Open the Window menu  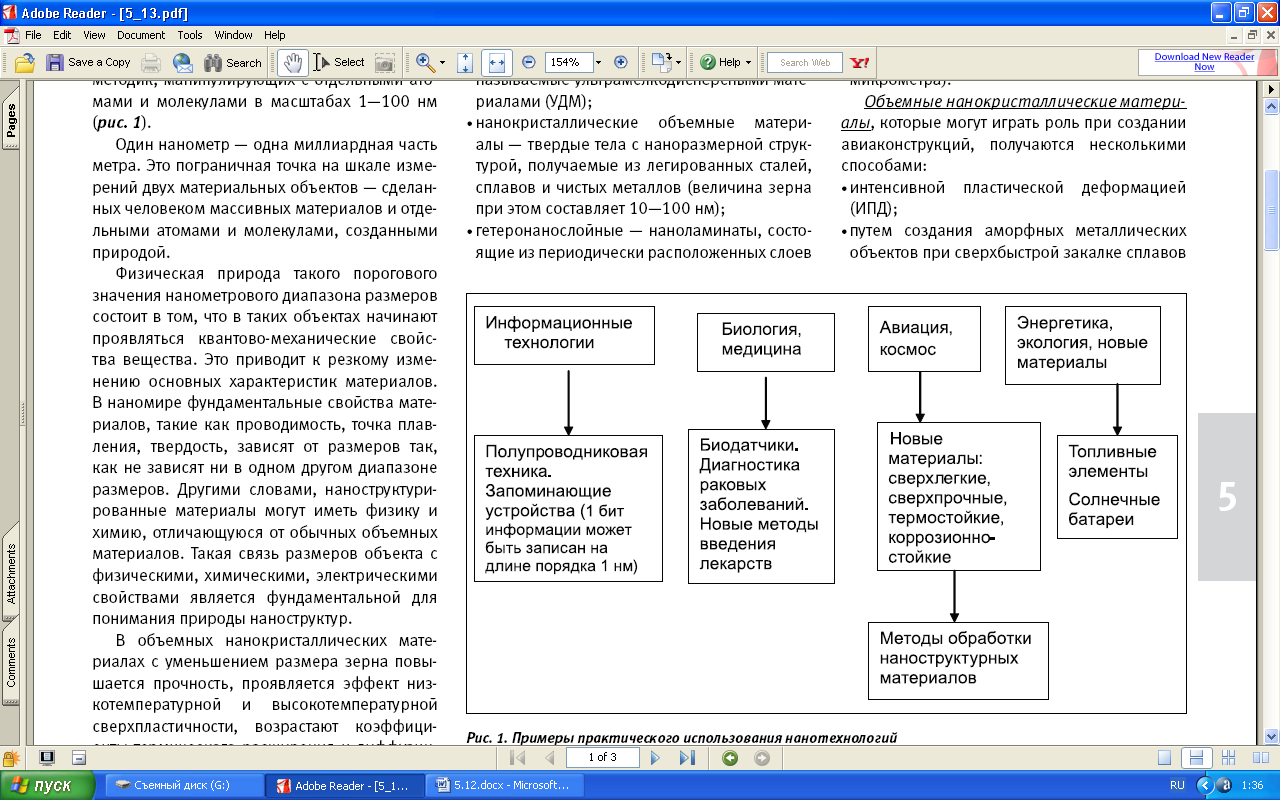pos(234,35)
